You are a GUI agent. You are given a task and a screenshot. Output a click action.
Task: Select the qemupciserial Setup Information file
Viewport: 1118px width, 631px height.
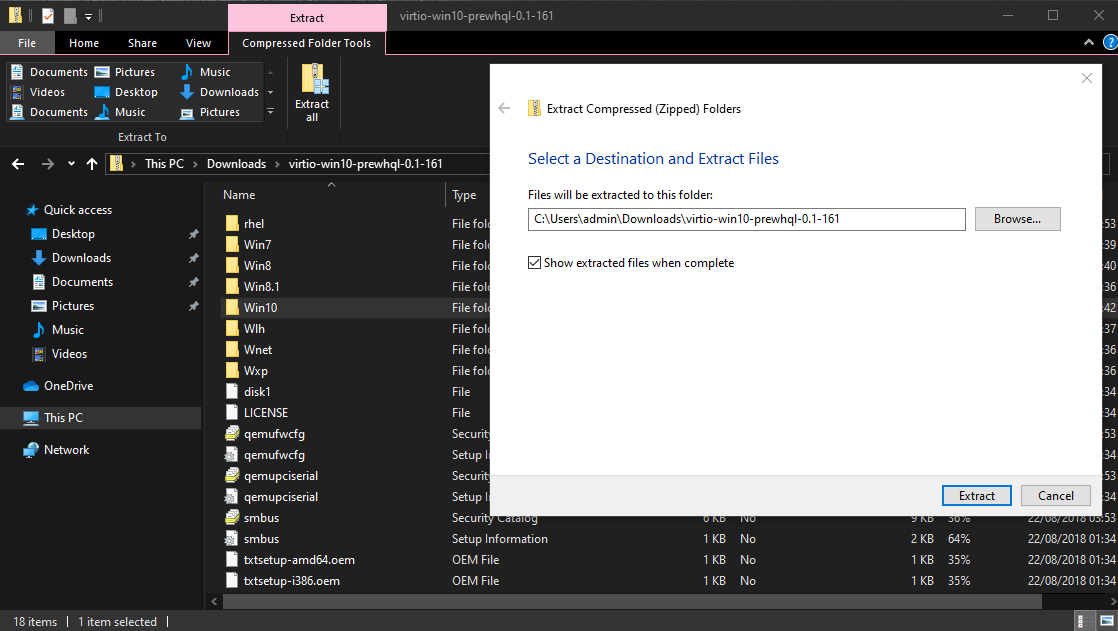tap(271, 497)
